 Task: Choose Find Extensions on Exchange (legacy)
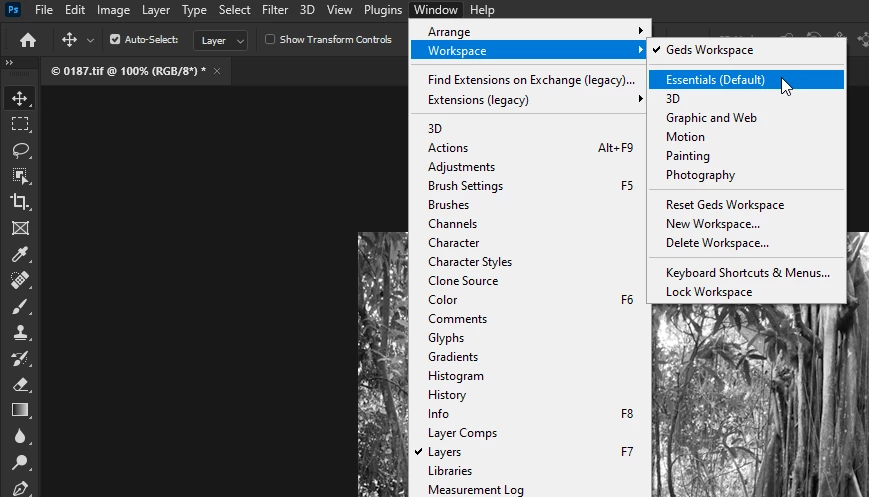[x=529, y=80]
